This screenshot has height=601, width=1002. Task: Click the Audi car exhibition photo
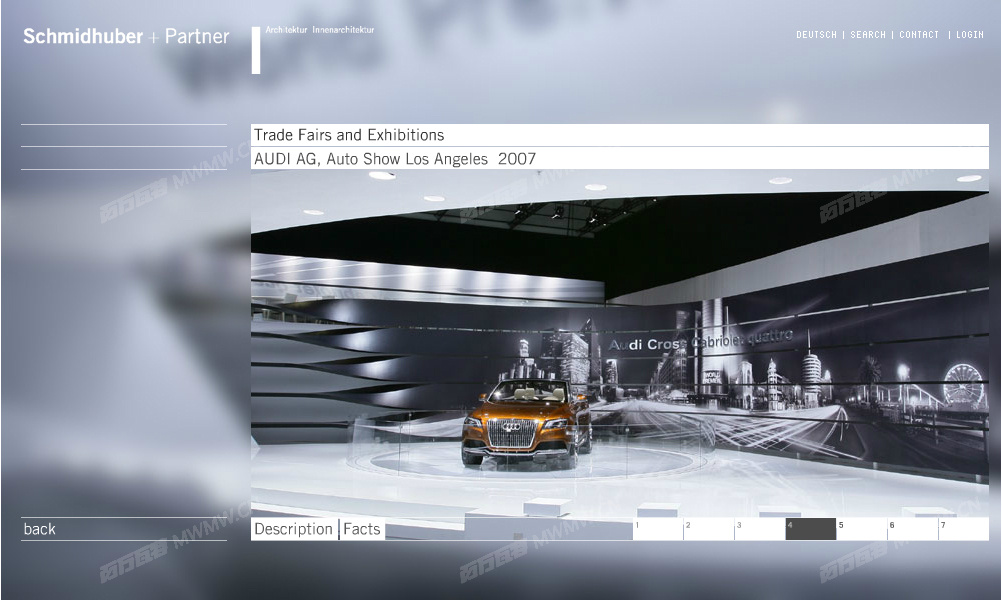click(620, 343)
